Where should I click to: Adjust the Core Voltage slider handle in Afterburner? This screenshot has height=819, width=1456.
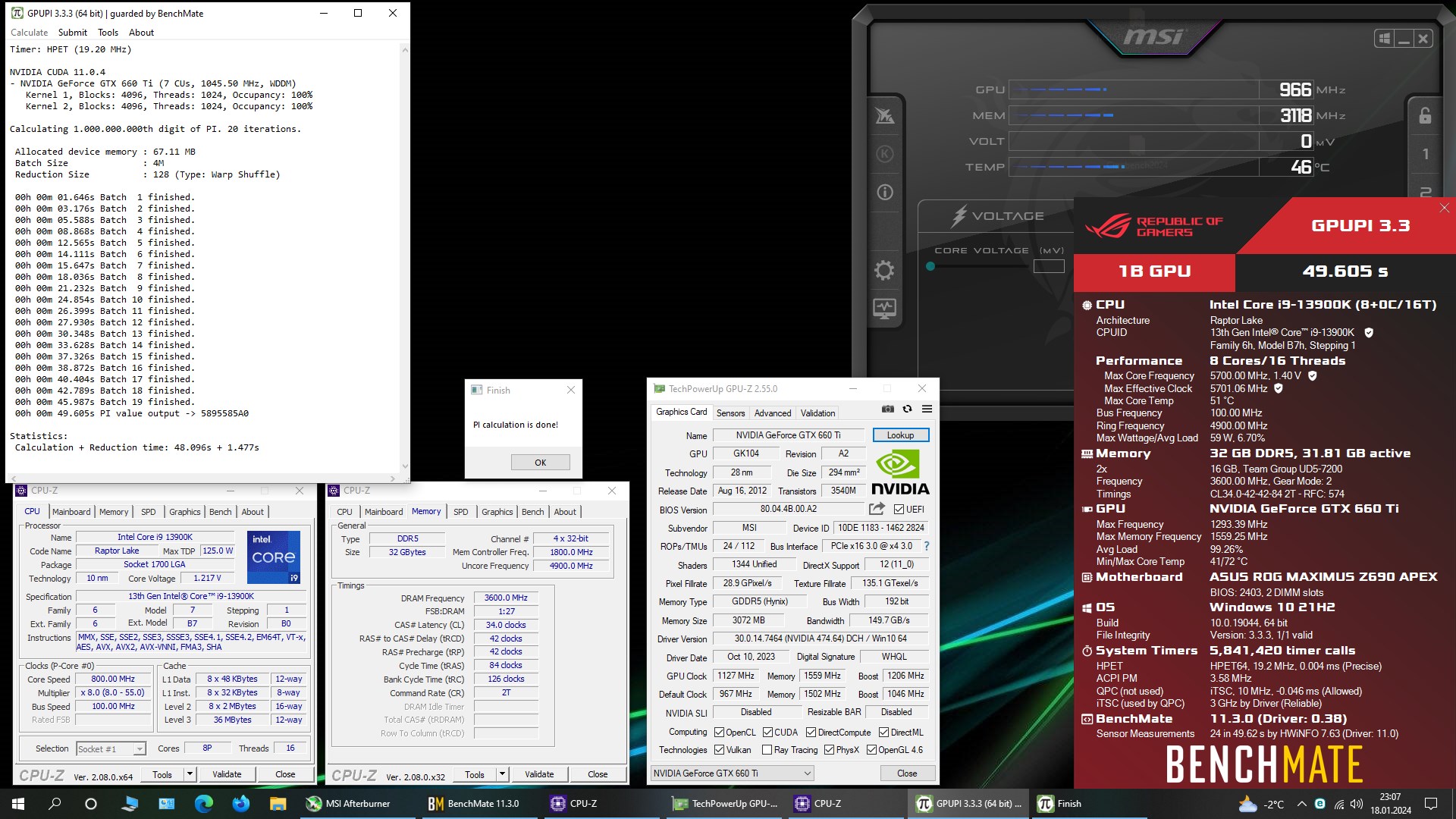point(930,266)
